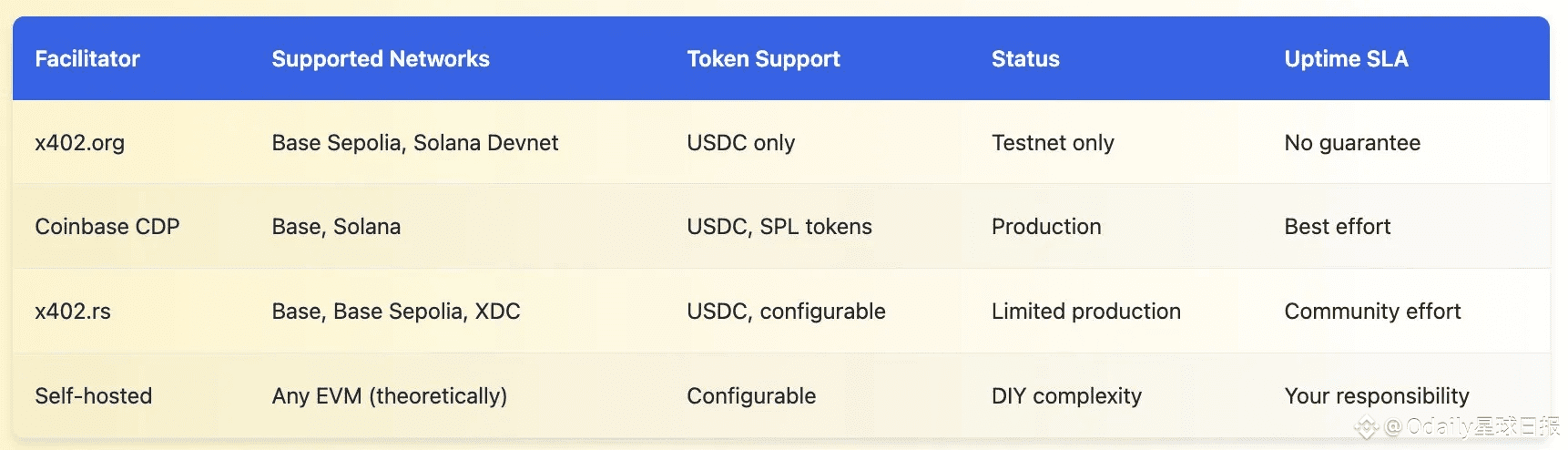1568x450 pixels.
Task: Select the "Testnet only" status cell
Action: (1053, 143)
